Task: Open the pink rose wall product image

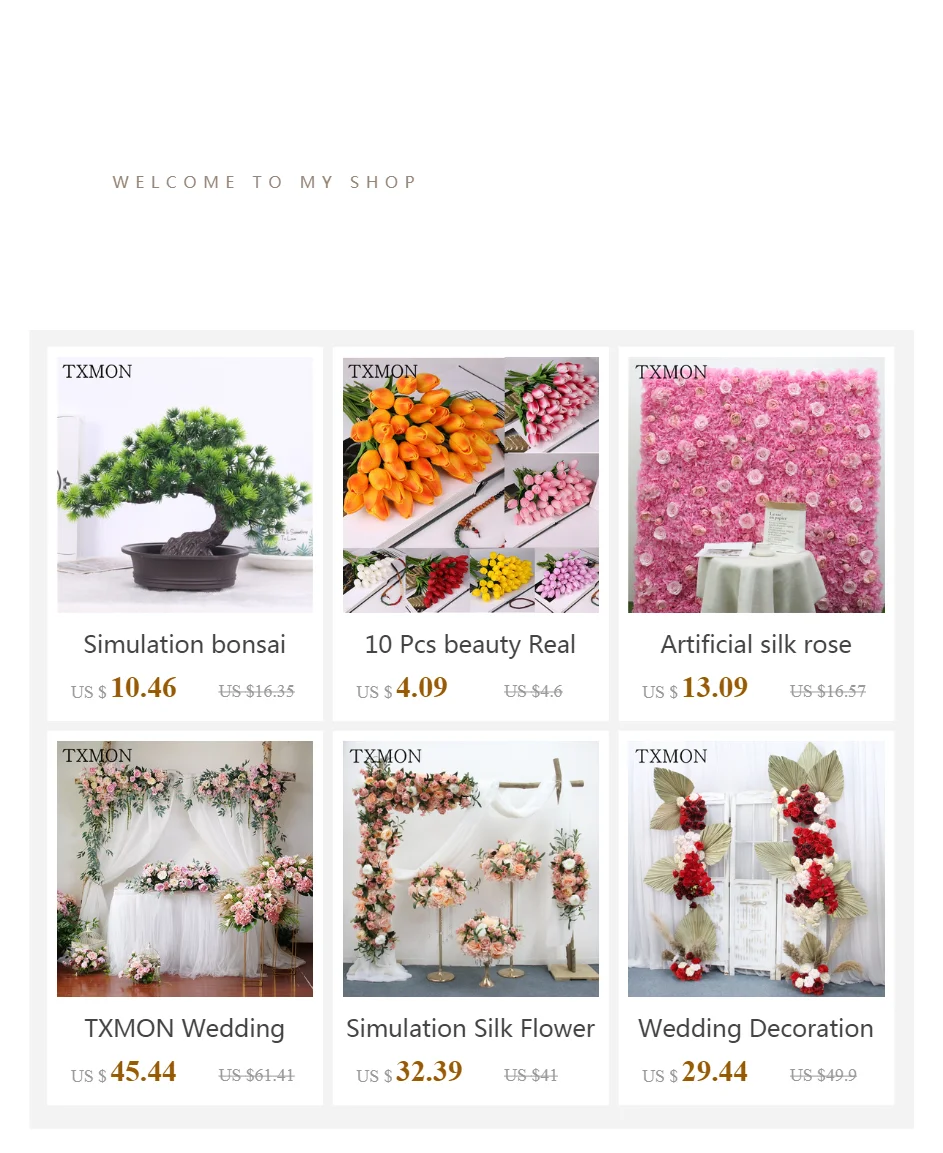Action: coord(756,485)
